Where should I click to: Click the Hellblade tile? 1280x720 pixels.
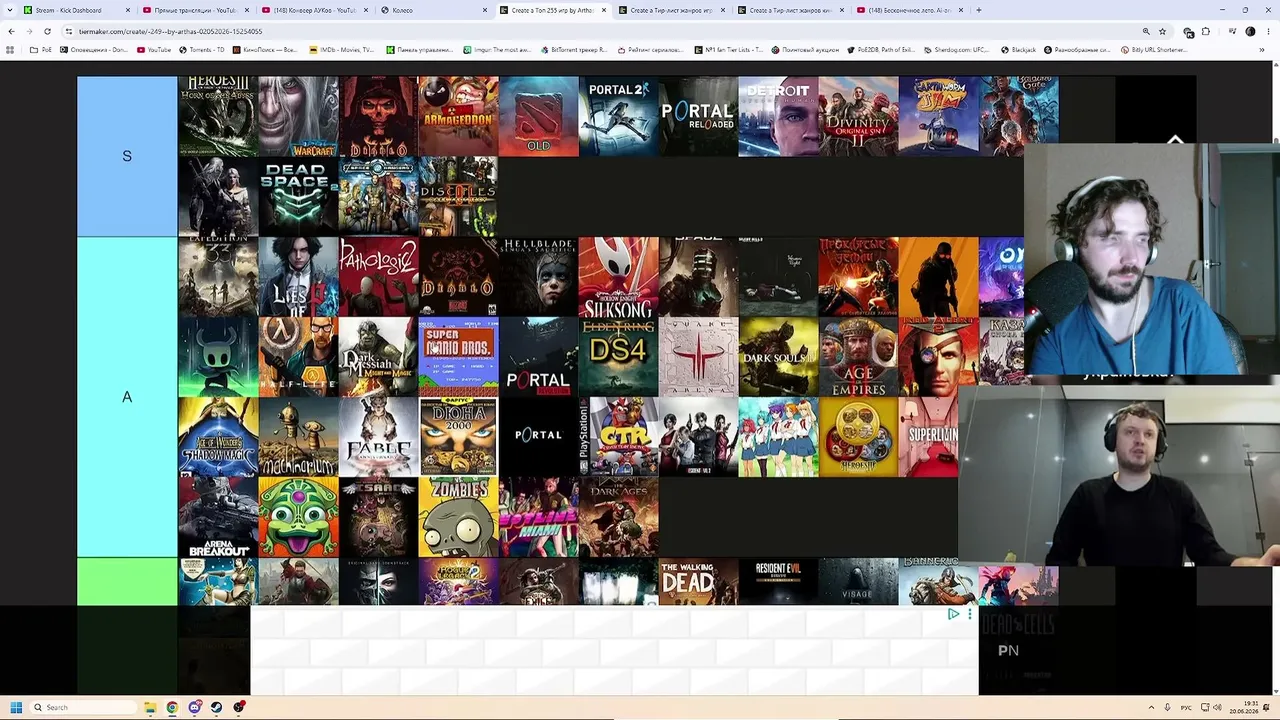[538, 277]
